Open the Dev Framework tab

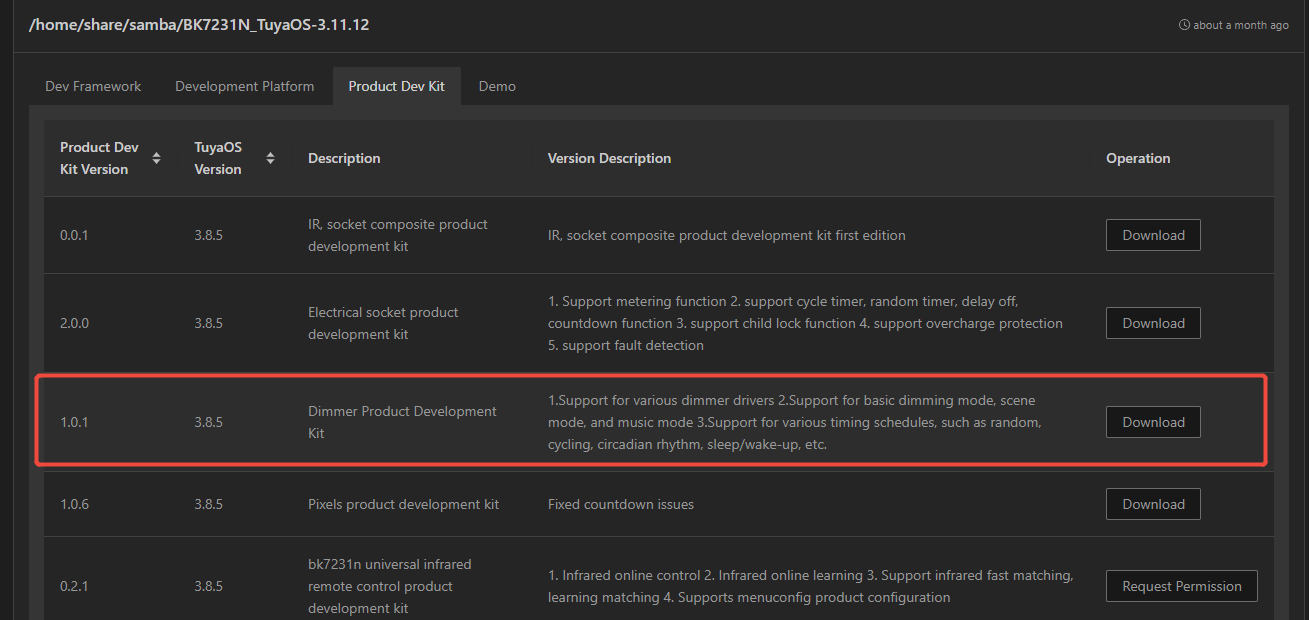tap(93, 86)
